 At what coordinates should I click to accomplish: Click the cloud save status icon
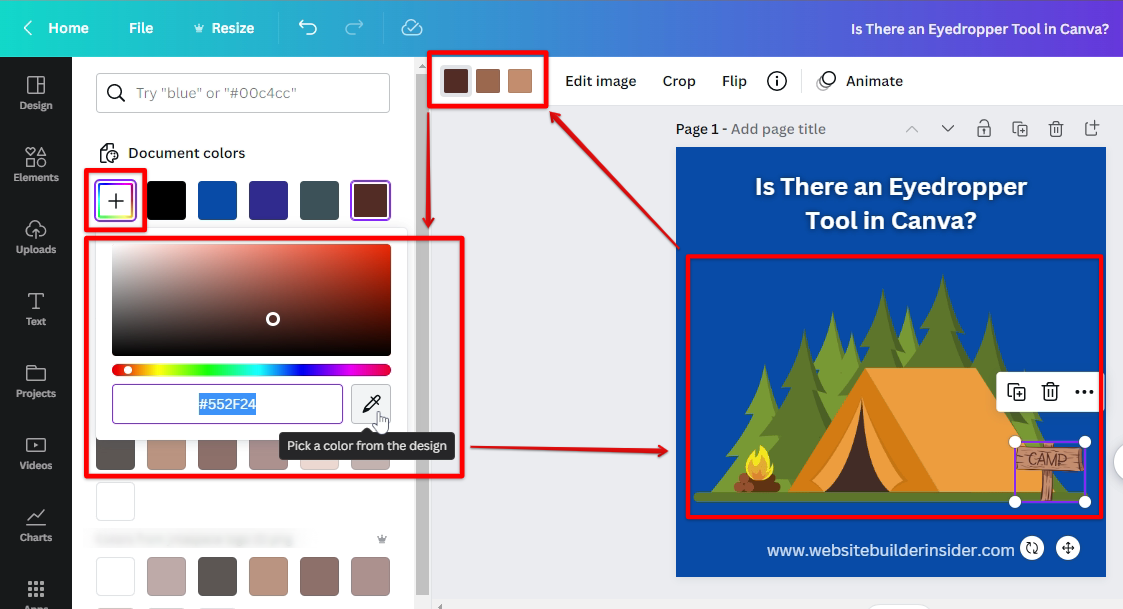click(411, 28)
